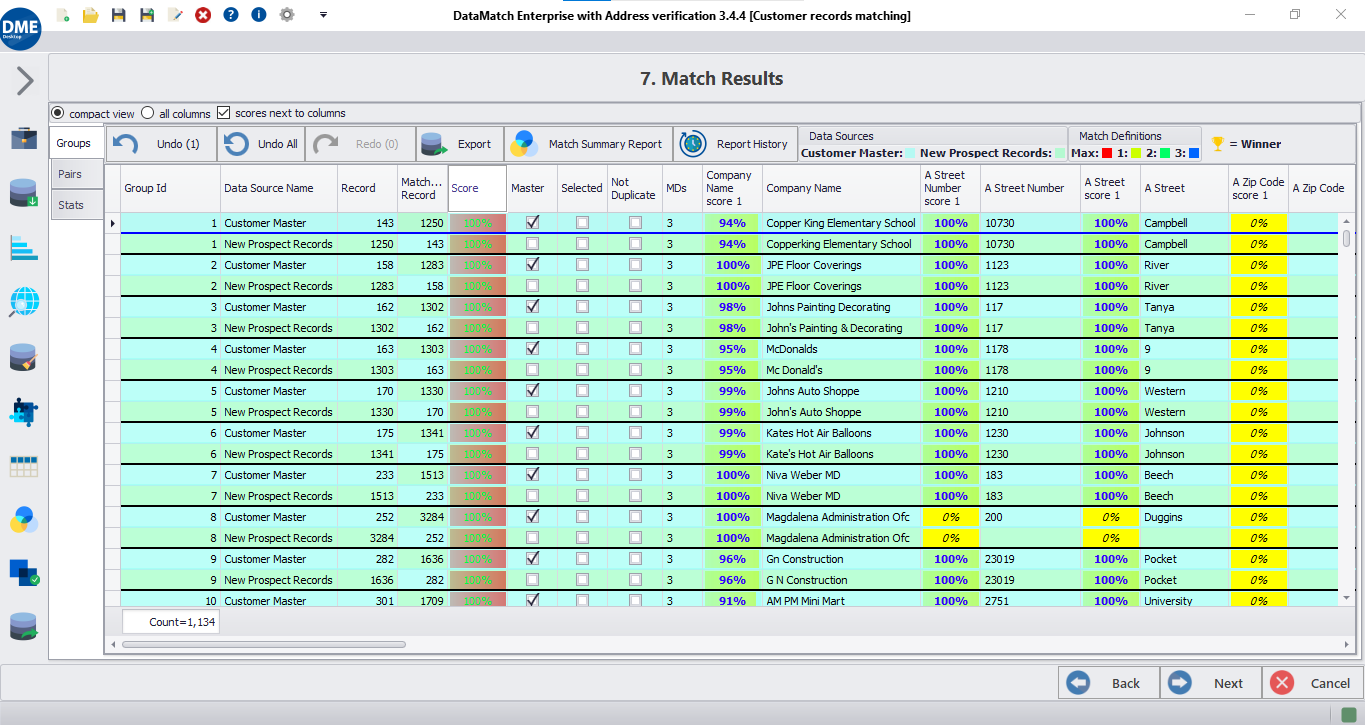The height and width of the screenshot is (725, 1365).
Task: Open help question-mark icon
Action: pyautogui.click(x=231, y=15)
